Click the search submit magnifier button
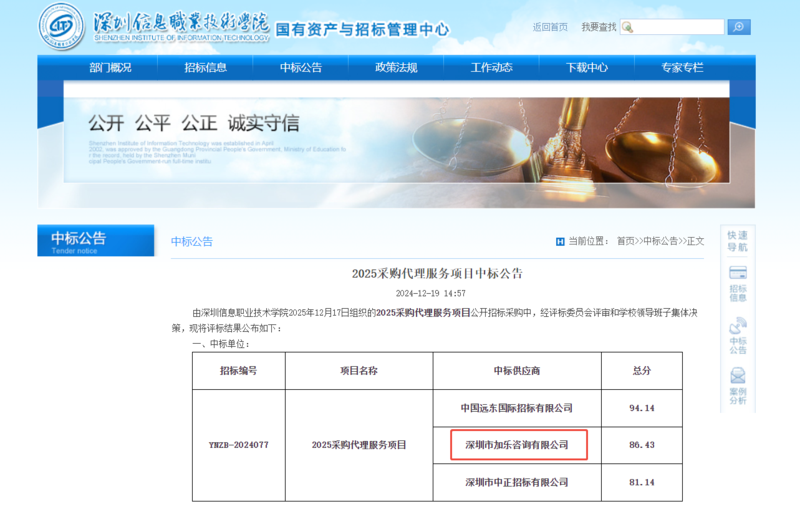This screenshot has width=800, height=509. 739,27
